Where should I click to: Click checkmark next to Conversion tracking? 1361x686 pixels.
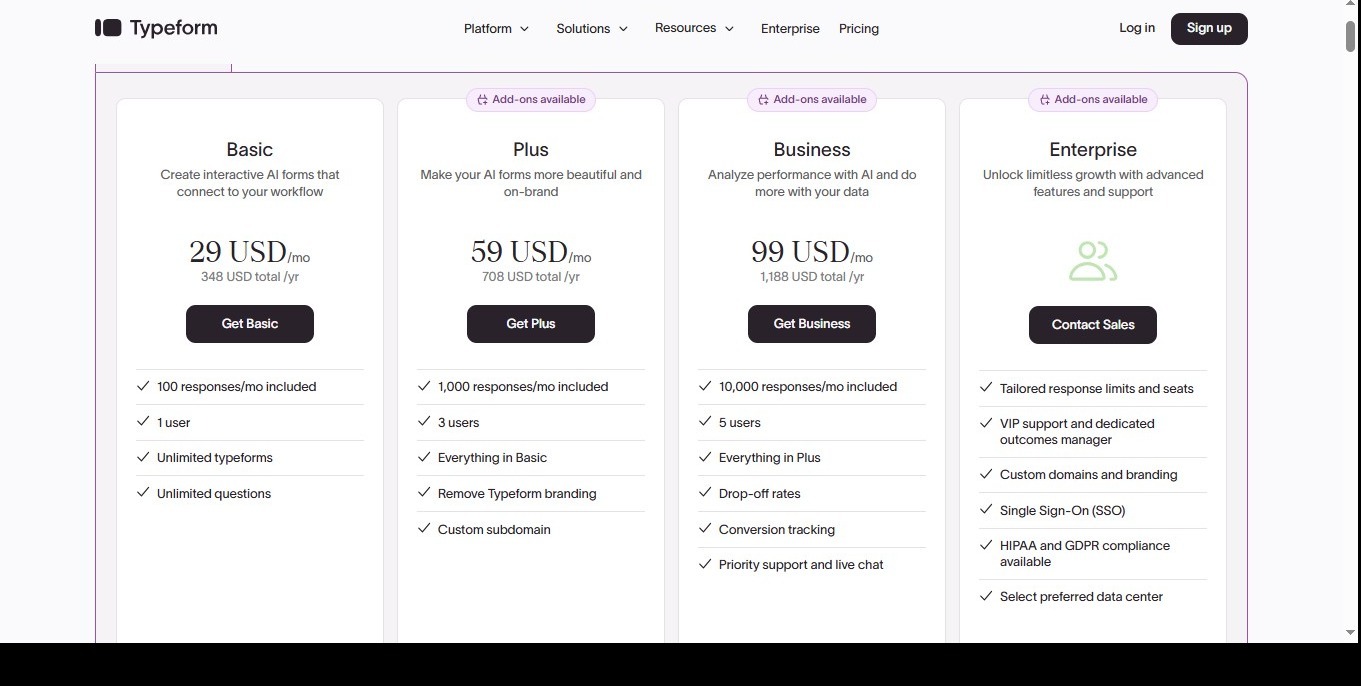tap(705, 529)
